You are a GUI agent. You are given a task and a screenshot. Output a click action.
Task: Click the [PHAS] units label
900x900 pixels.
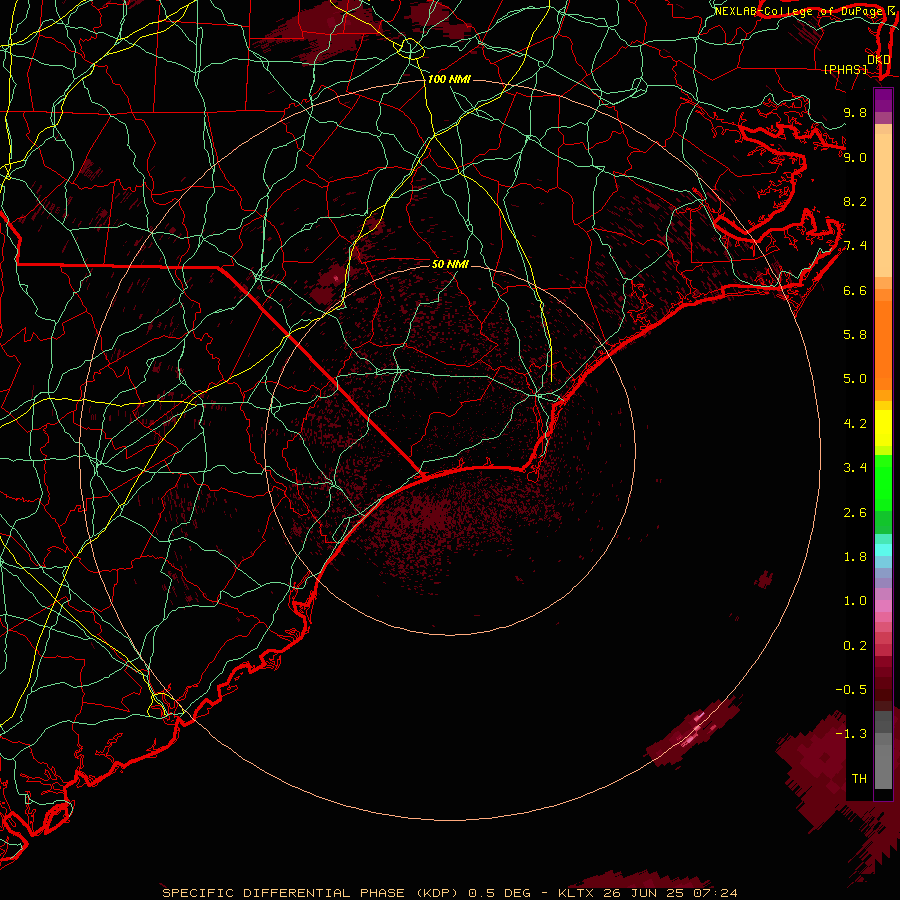pos(845,70)
